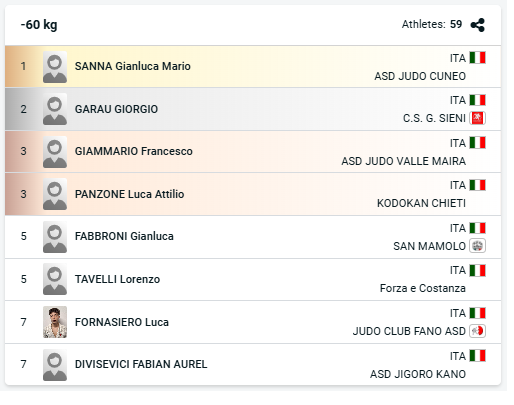This screenshot has height=405, width=514.
Task: Select FABBRONI Gianluca name link
Action: pos(124,236)
